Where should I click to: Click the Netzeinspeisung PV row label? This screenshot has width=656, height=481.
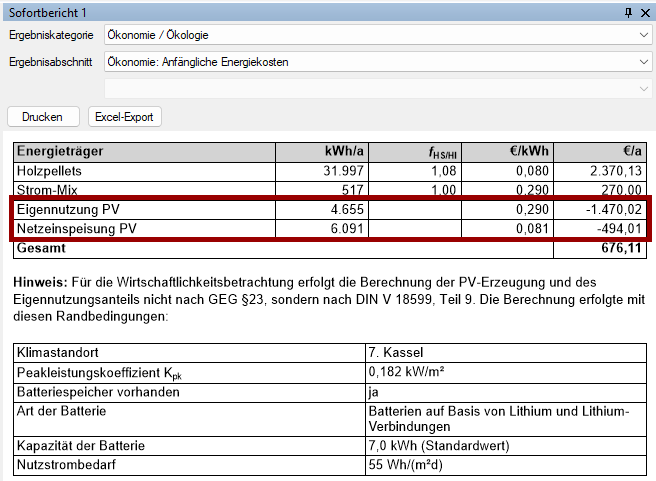click(76, 229)
